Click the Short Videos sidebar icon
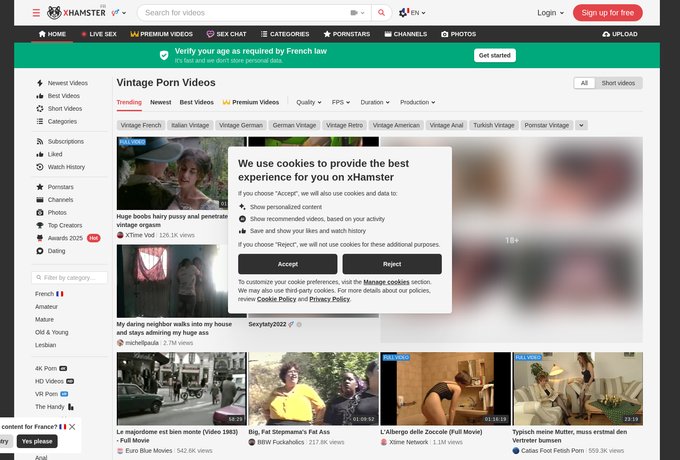Viewport: 680px width, 460px height. click(40, 108)
